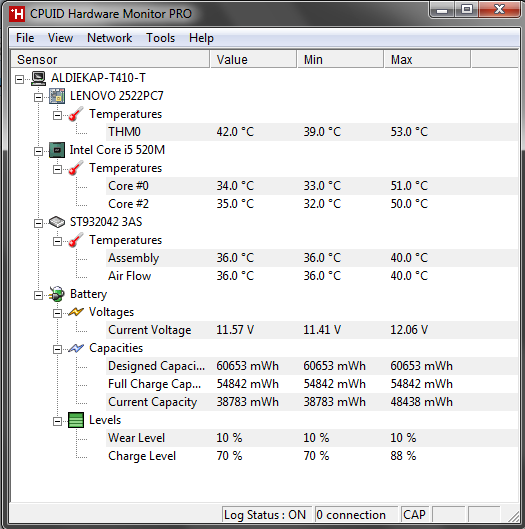Click the CPUID Hardware Monitor app icon in title bar
This screenshot has height=529, width=525.
pyautogui.click(x=16, y=14)
